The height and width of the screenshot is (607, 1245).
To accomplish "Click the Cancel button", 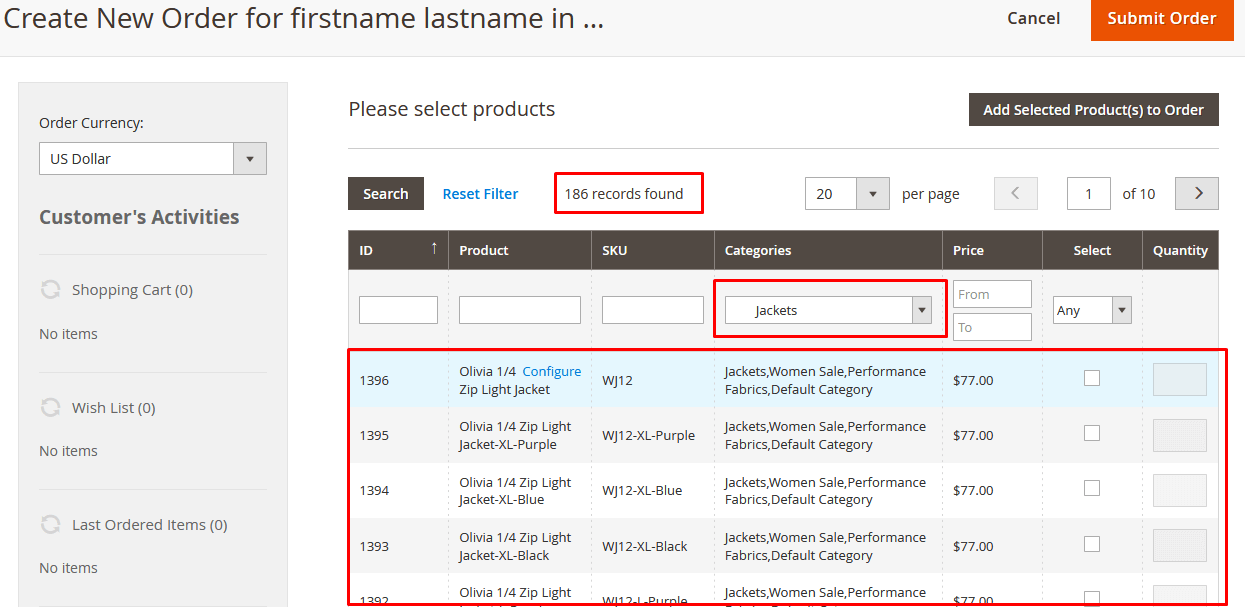I will click(x=1033, y=18).
